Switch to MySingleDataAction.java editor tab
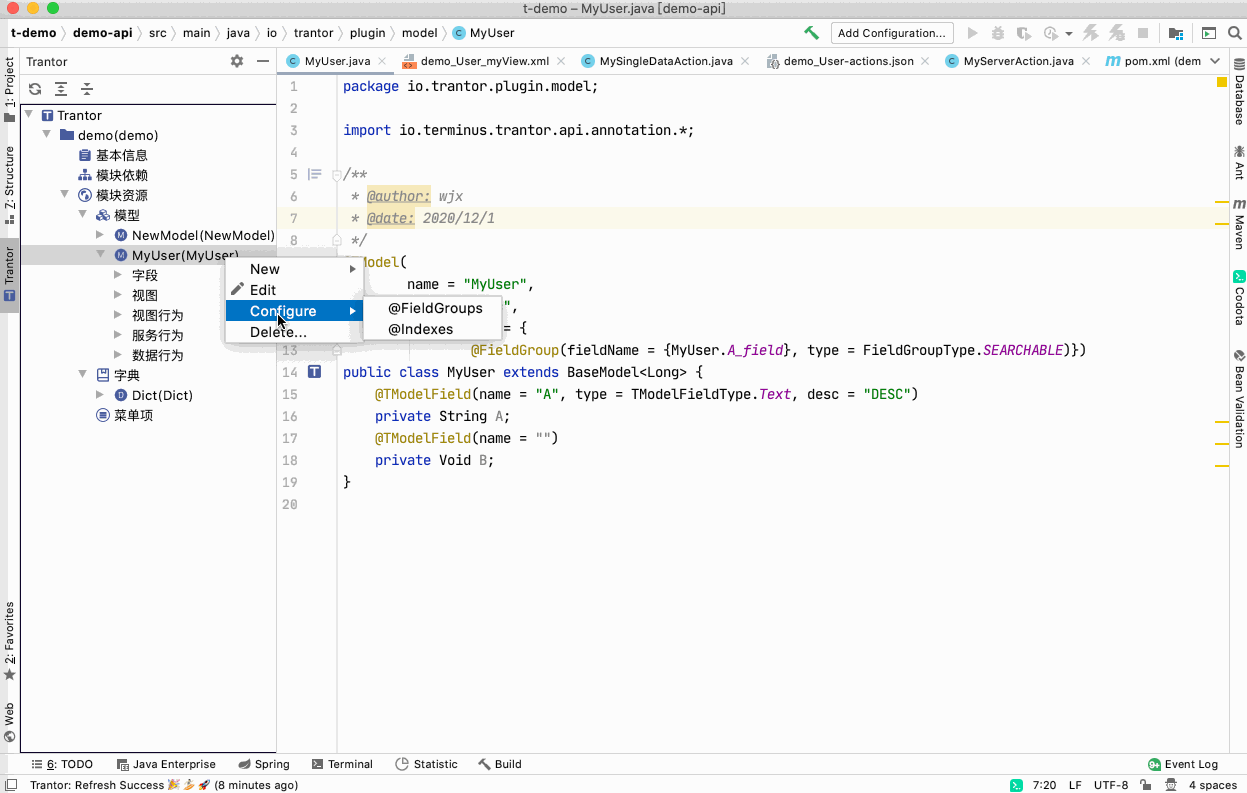The height and width of the screenshot is (793, 1247). pyautogui.click(x=665, y=61)
